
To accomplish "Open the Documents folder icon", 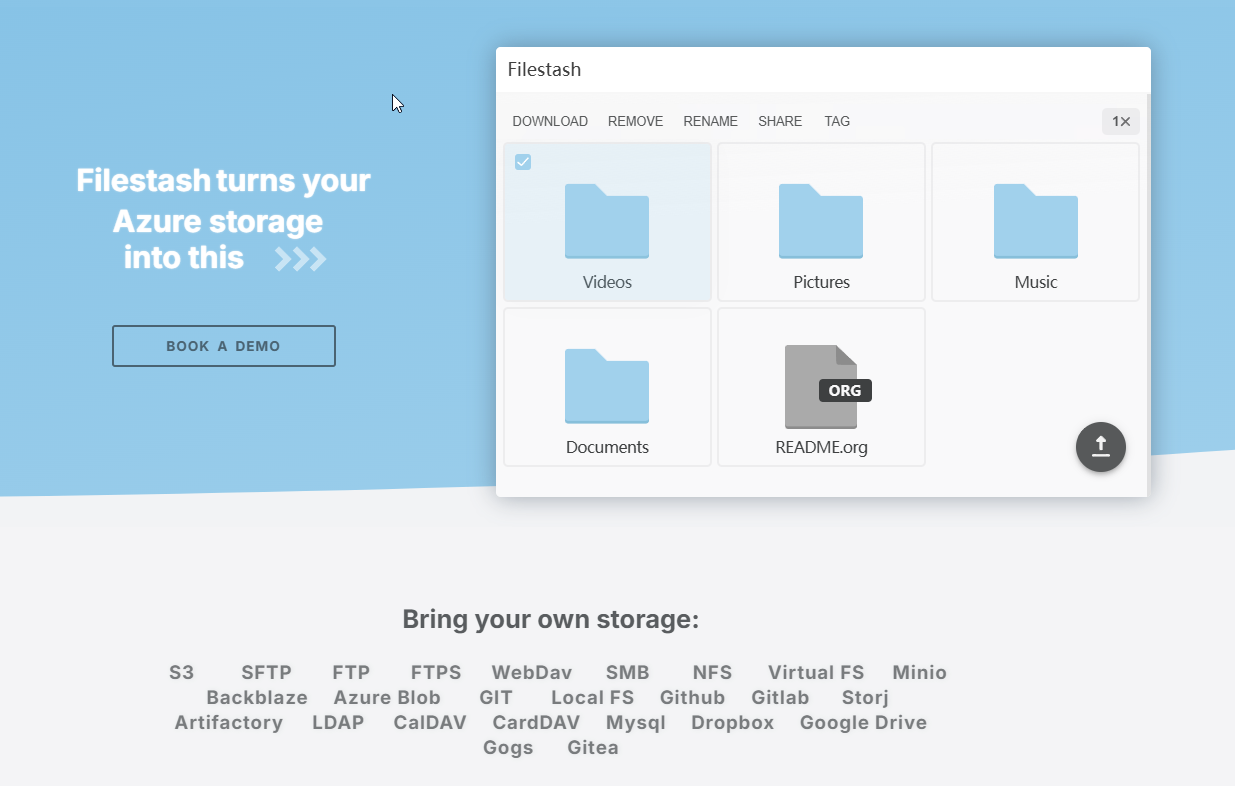I will point(607,386).
